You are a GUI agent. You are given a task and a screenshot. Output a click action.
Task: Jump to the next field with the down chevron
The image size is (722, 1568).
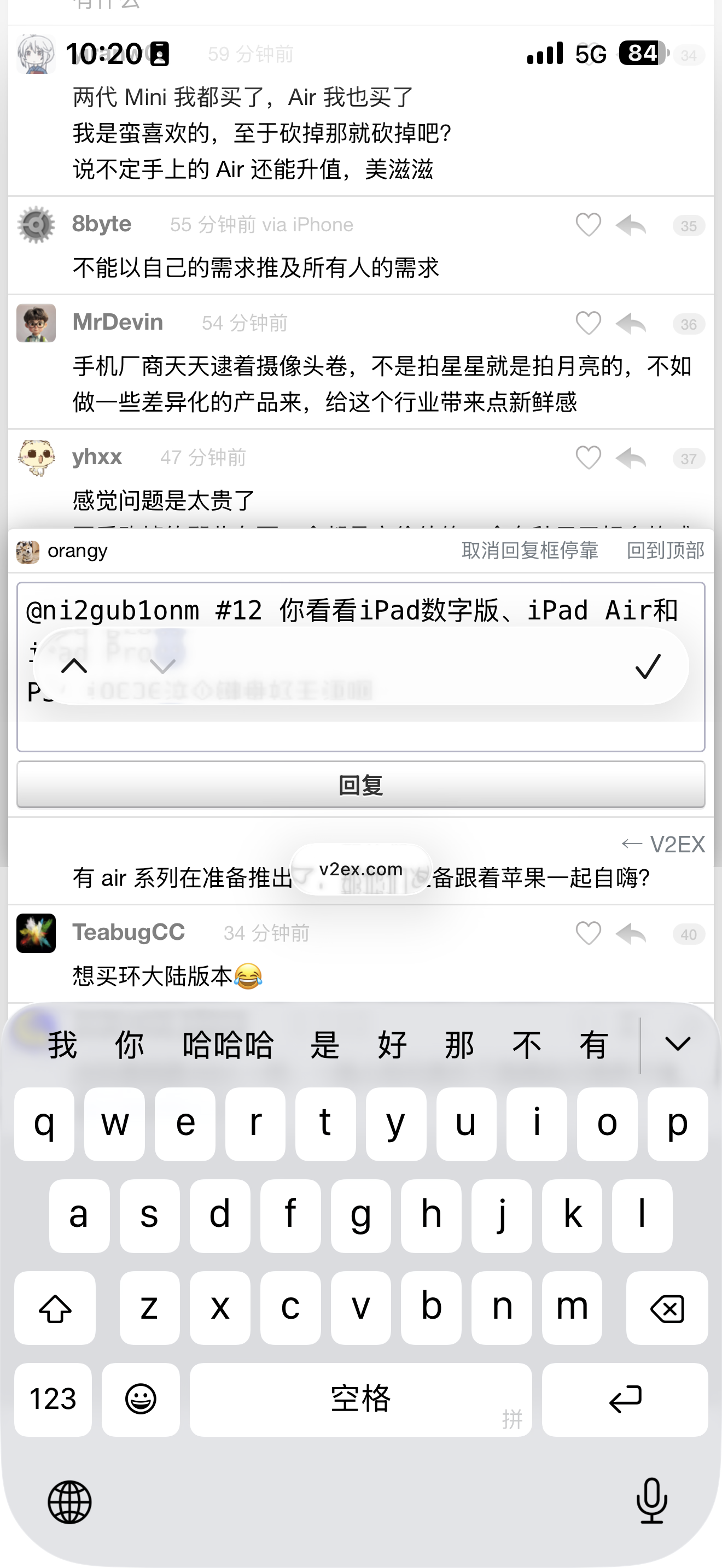(x=162, y=666)
